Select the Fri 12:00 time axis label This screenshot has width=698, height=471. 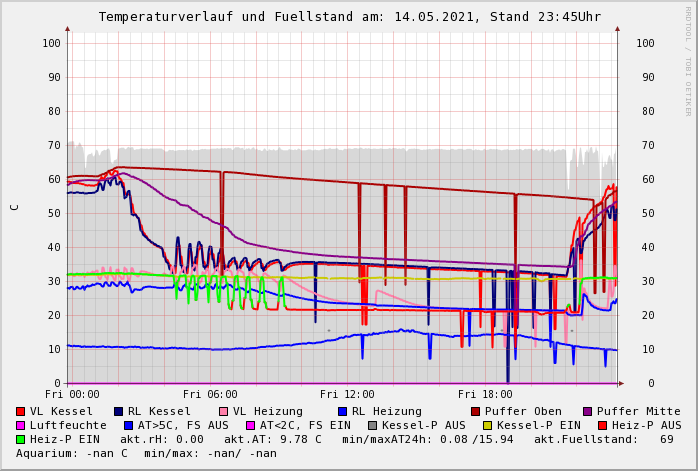coord(347,395)
